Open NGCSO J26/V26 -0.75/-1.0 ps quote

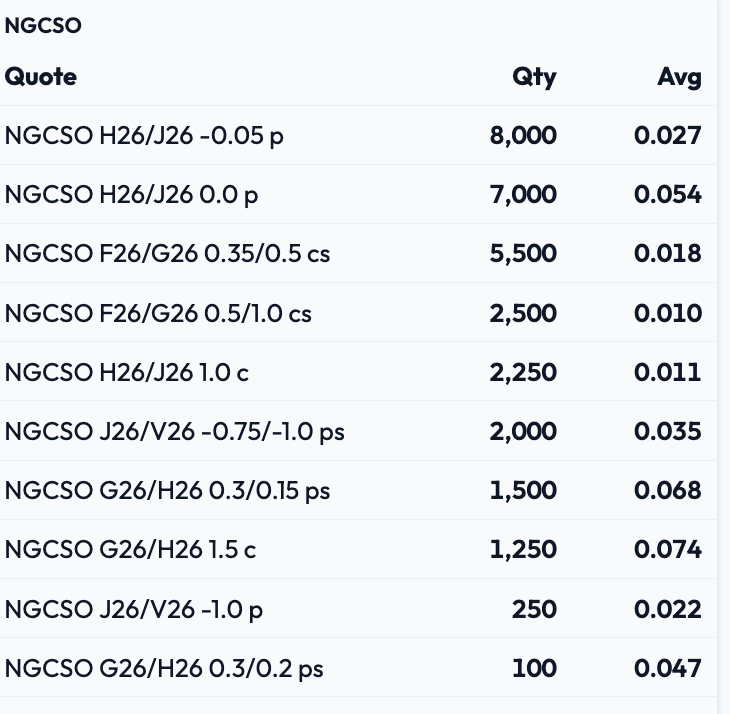175,431
